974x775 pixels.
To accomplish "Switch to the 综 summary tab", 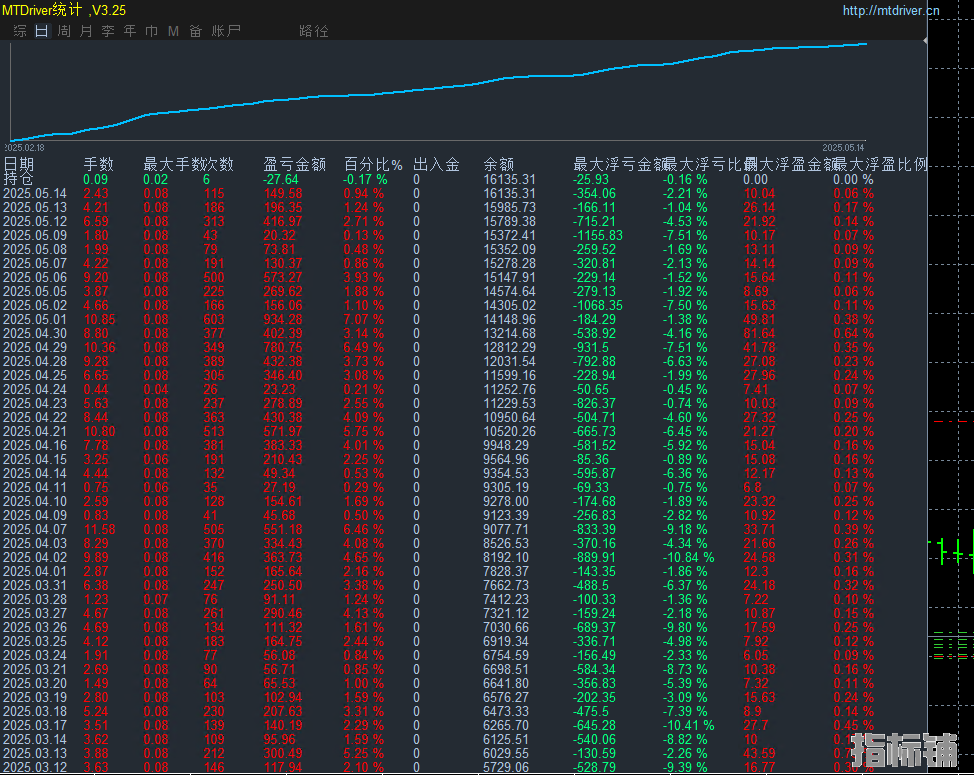I will [x=20, y=30].
